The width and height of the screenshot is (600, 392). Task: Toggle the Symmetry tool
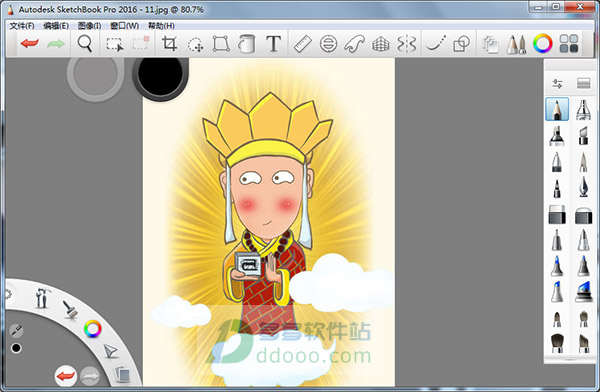[x=406, y=44]
